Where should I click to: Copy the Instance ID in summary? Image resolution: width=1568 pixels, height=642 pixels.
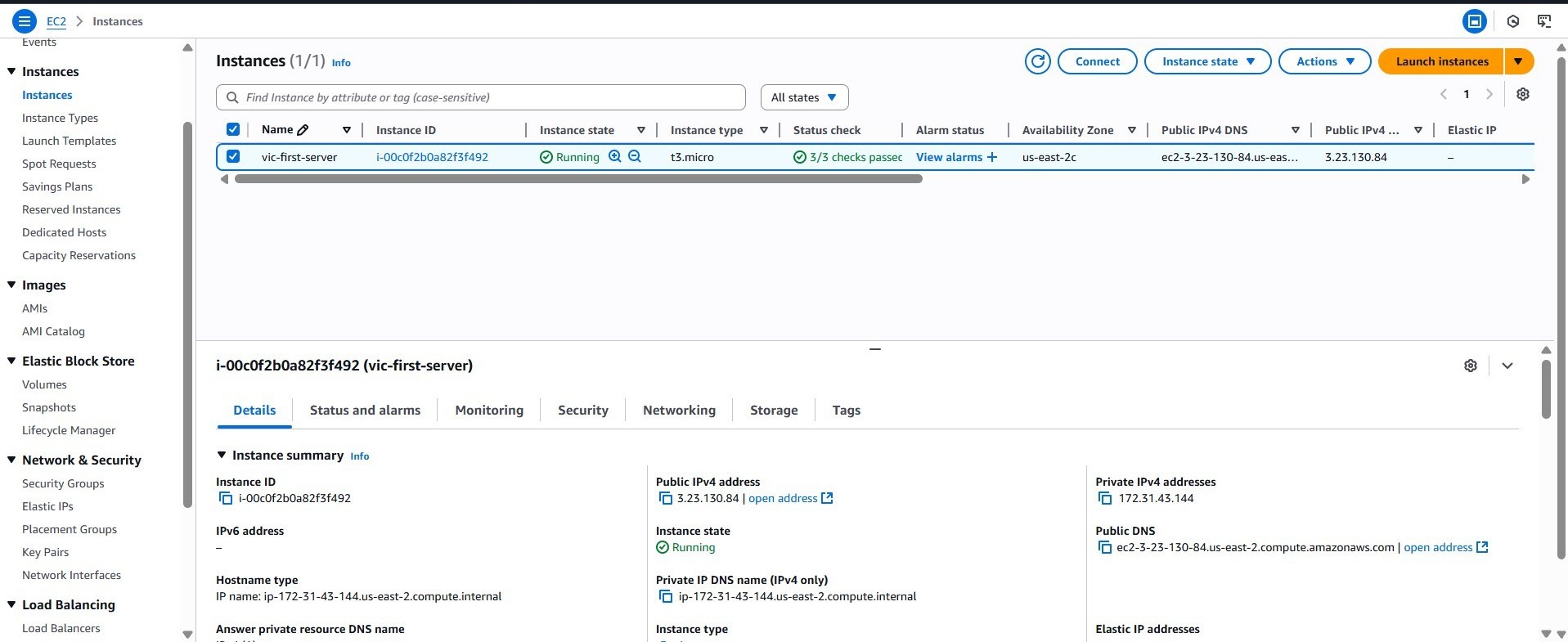(226, 498)
